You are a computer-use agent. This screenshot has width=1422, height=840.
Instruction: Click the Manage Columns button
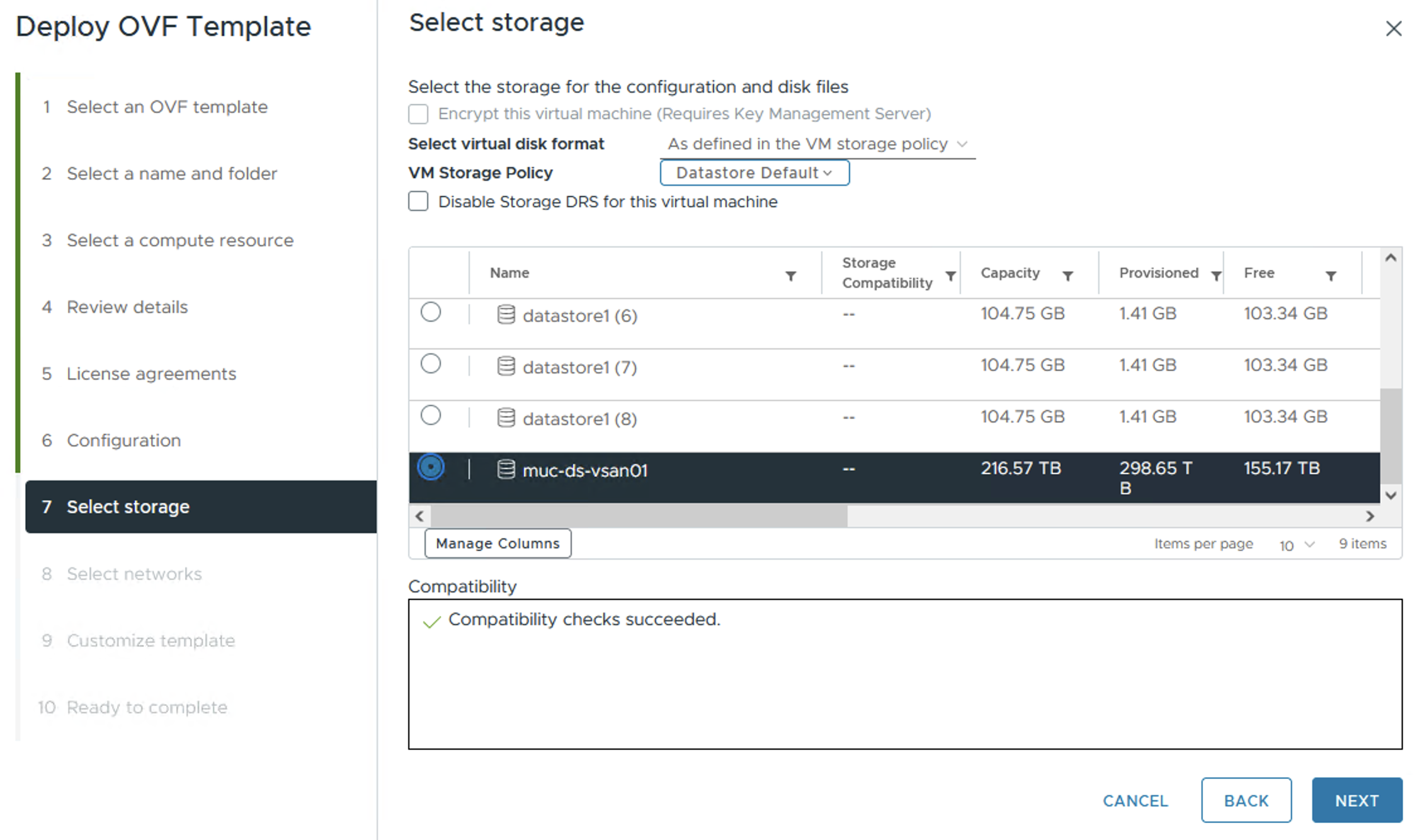pos(498,543)
